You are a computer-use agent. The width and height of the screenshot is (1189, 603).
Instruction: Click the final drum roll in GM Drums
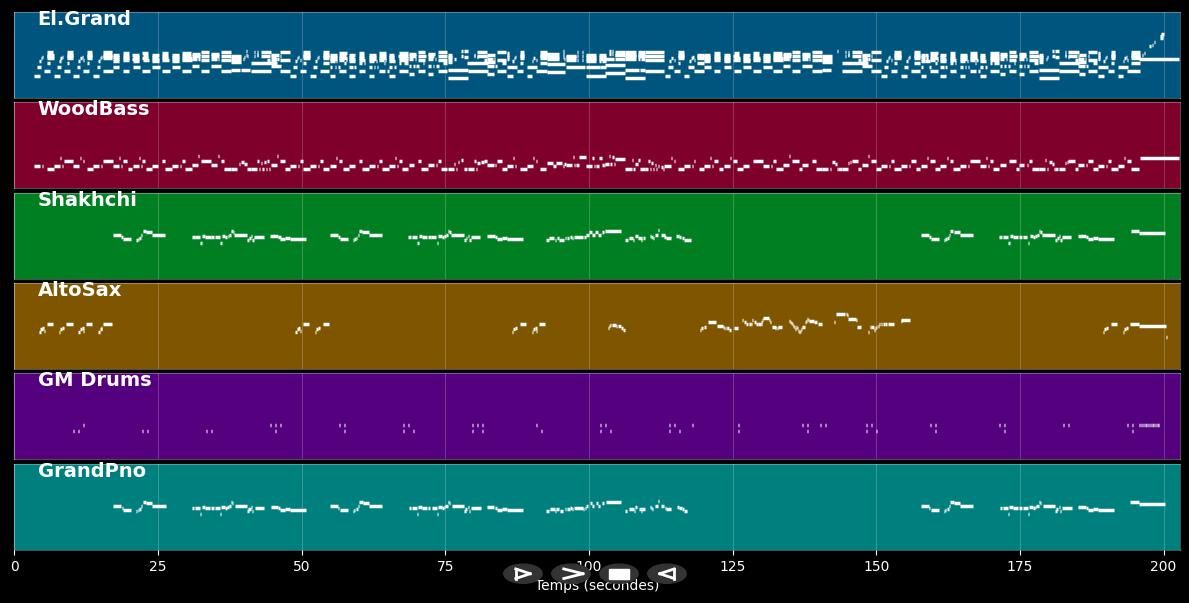(1149, 426)
